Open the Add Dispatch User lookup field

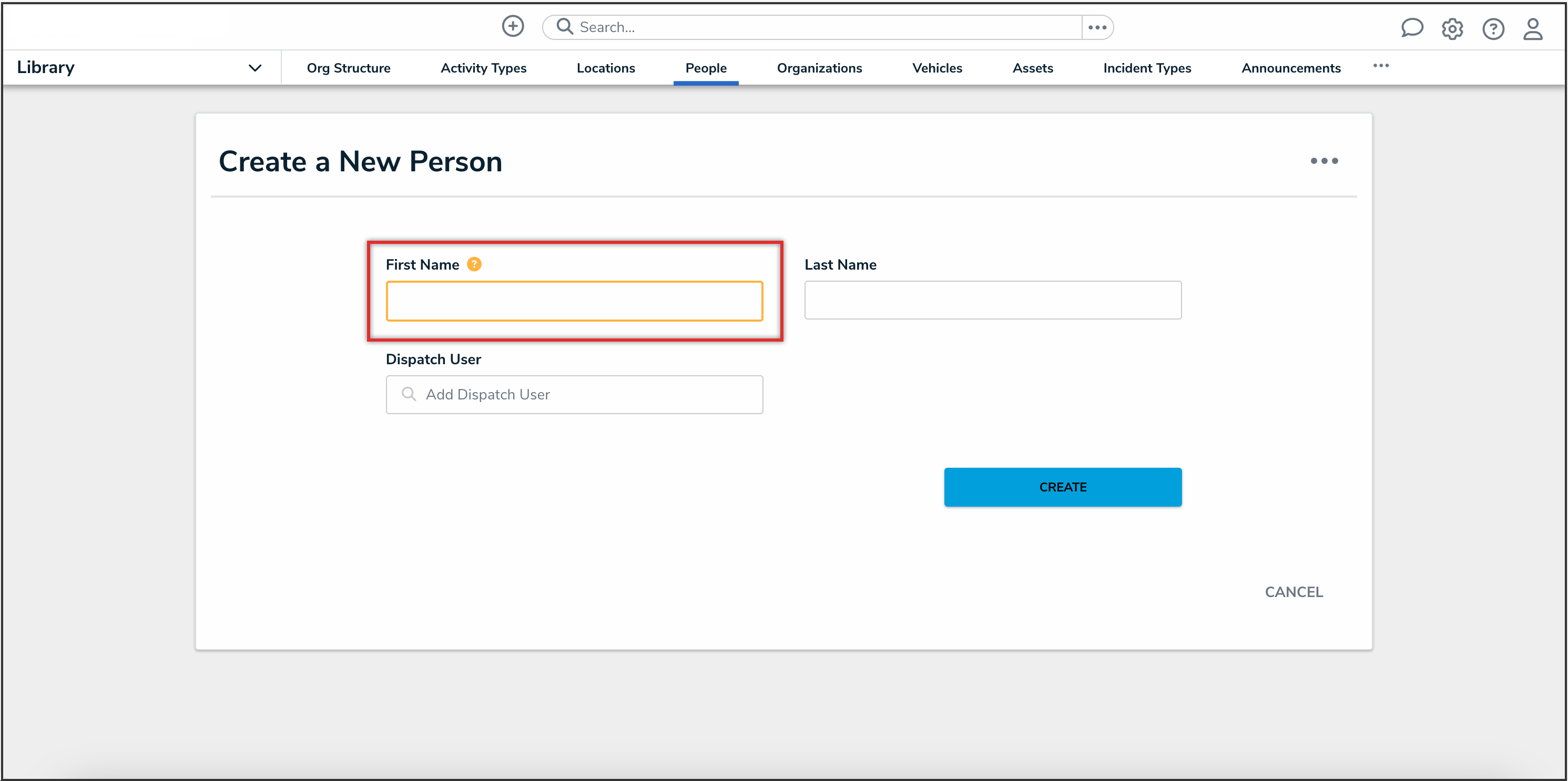point(574,394)
